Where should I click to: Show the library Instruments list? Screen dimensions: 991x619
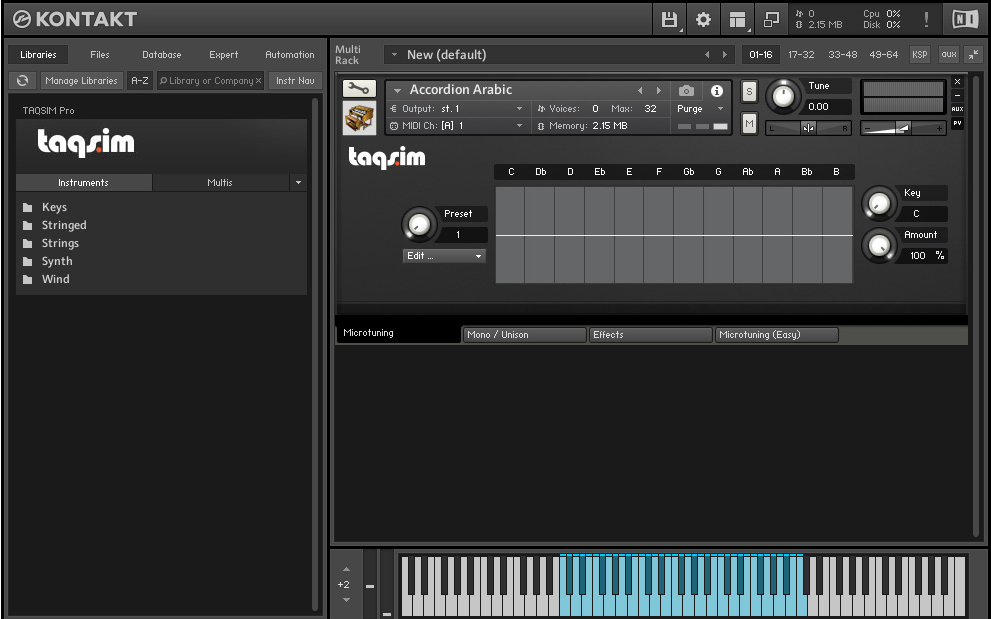[x=83, y=183]
